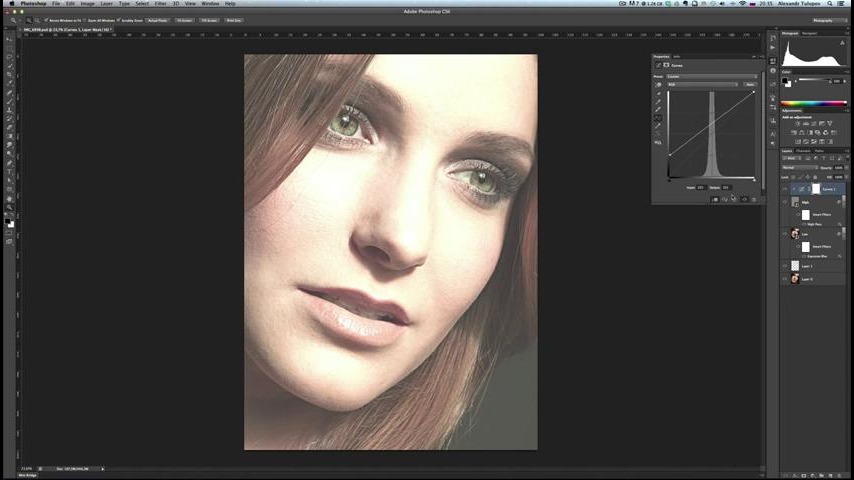Switch to the Channels tab
This screenshot has width=854, height=480.
[803, 150]
